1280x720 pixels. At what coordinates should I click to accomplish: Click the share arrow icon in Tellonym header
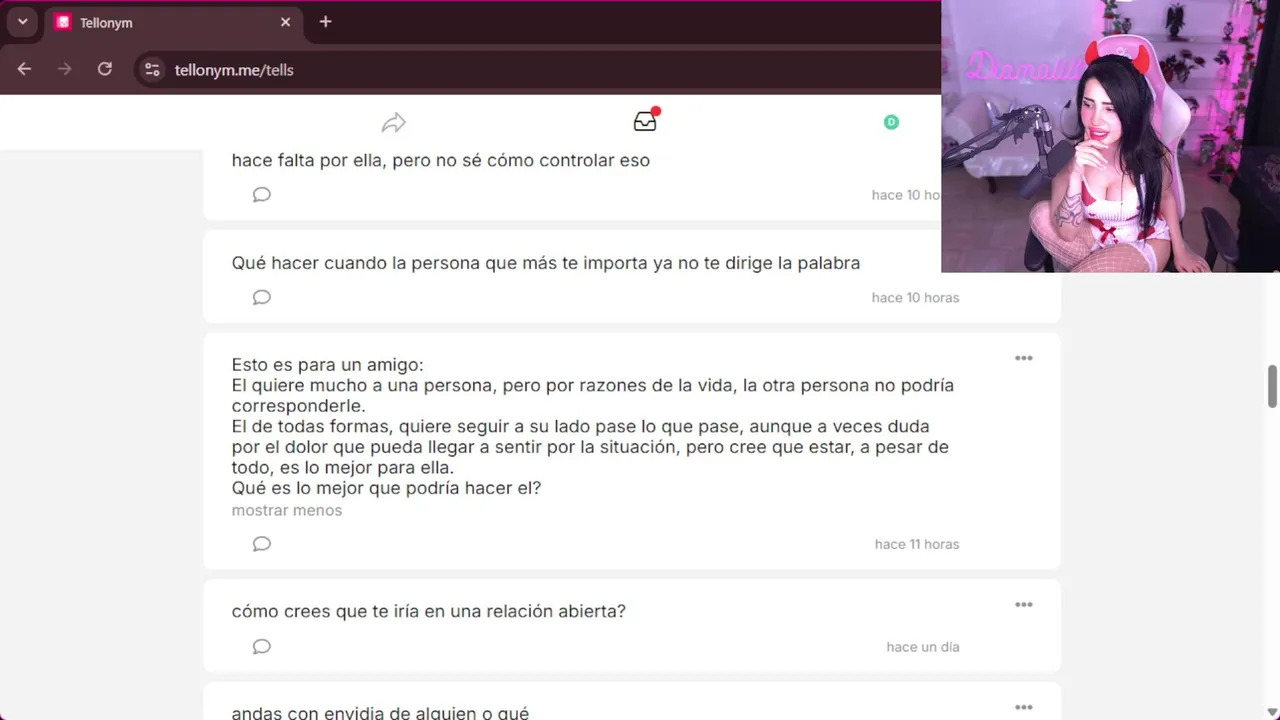coord(394,123)
